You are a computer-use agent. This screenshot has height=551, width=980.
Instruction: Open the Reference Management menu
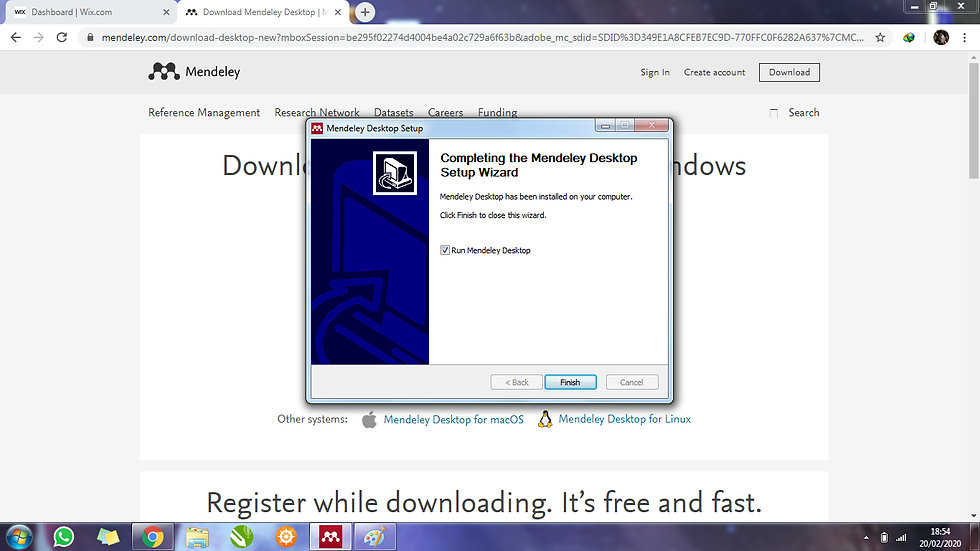click(204, 112)
